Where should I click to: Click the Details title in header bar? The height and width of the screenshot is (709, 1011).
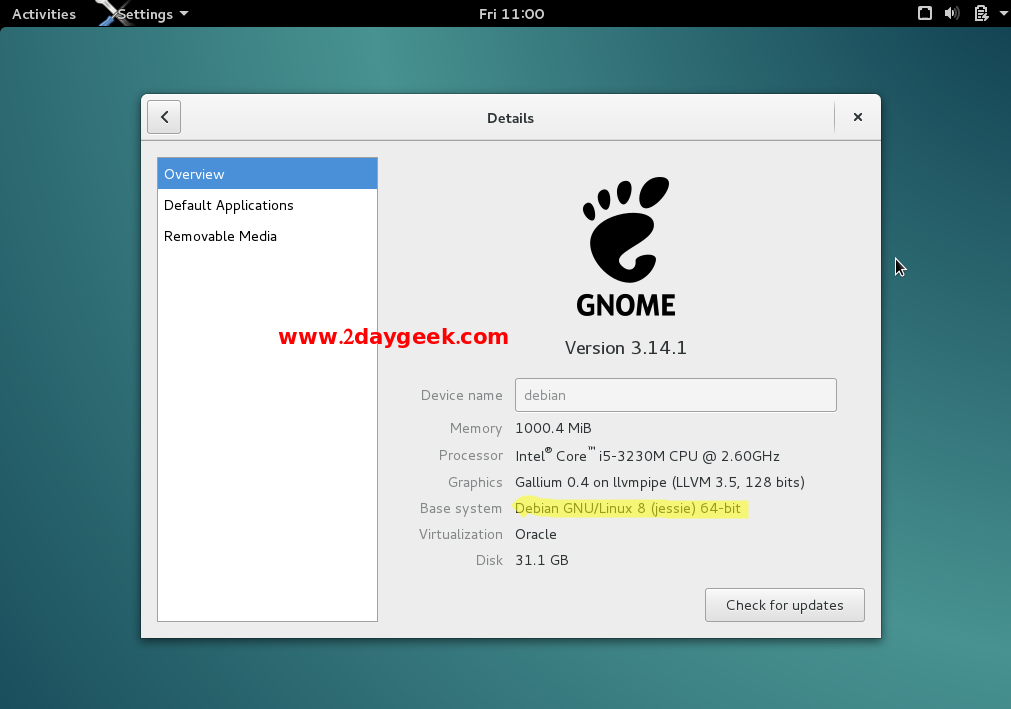[510, 118]
